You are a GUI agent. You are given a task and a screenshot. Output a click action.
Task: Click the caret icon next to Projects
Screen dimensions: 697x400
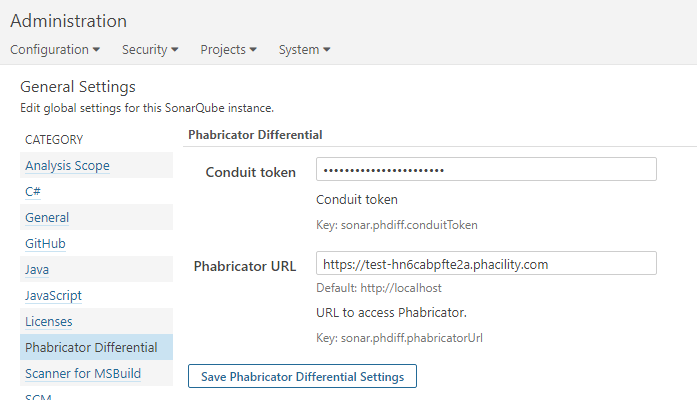click(253, 50)
